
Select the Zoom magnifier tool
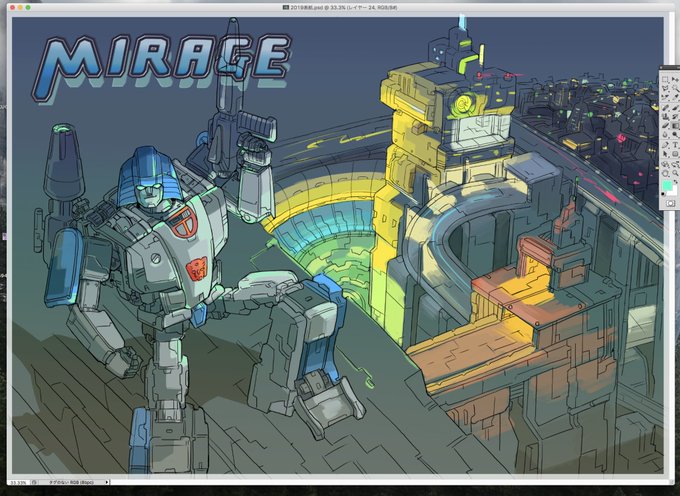675,173
